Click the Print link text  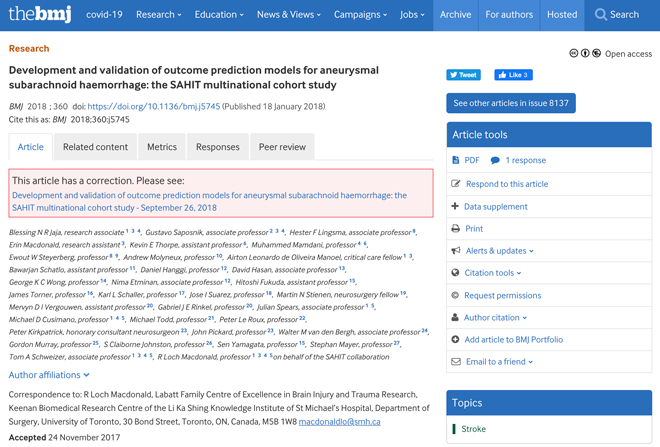[x=474, y=229]
